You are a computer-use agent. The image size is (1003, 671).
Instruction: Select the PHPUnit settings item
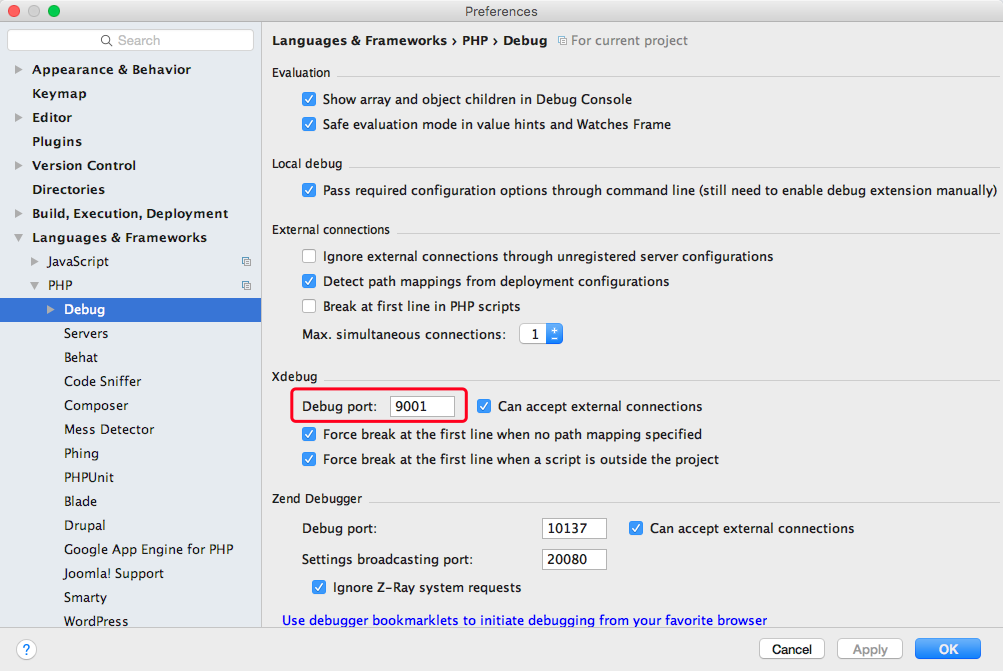[89, 477]
